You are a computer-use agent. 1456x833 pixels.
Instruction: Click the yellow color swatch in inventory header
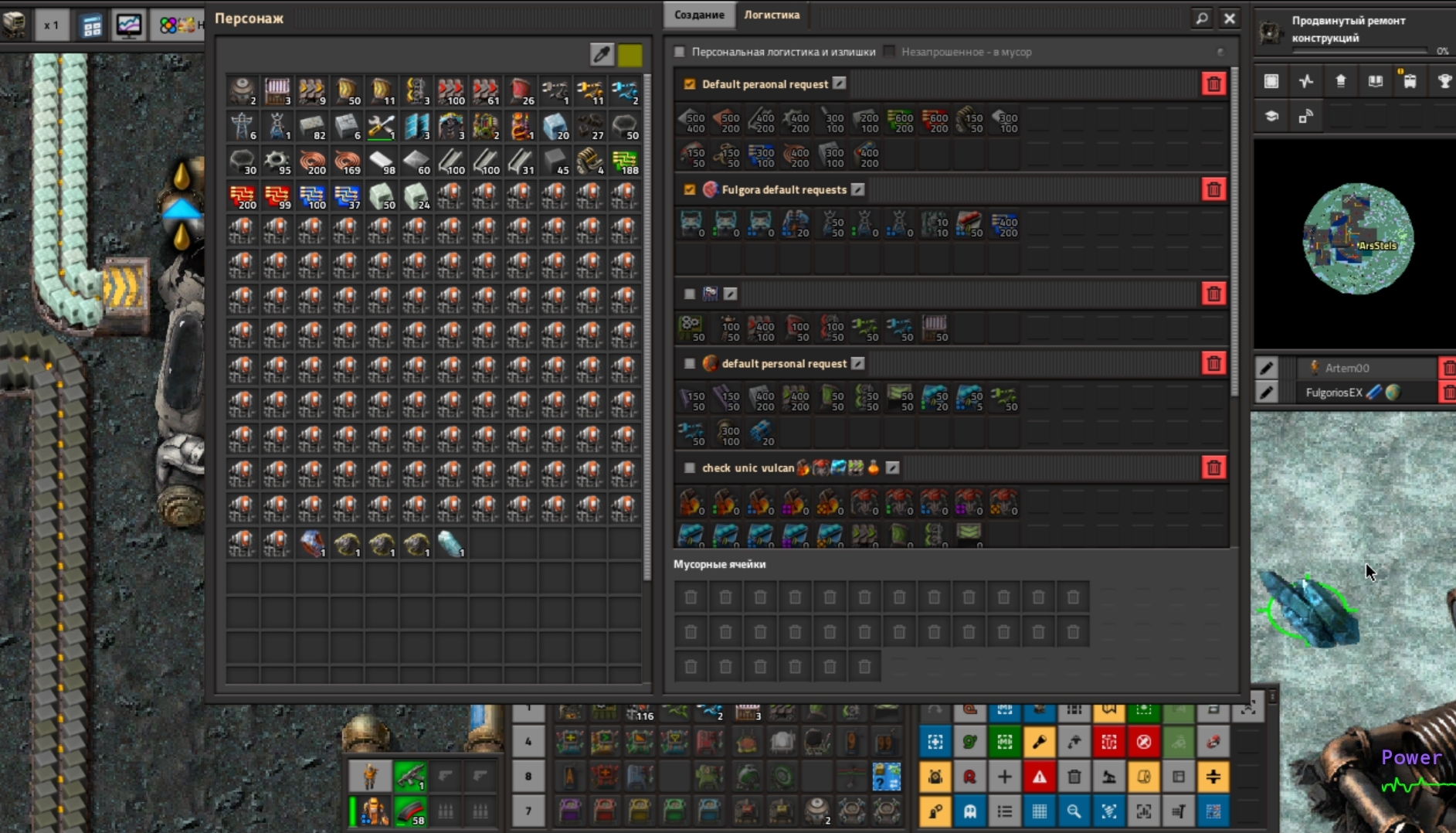[x=630, y=54]
